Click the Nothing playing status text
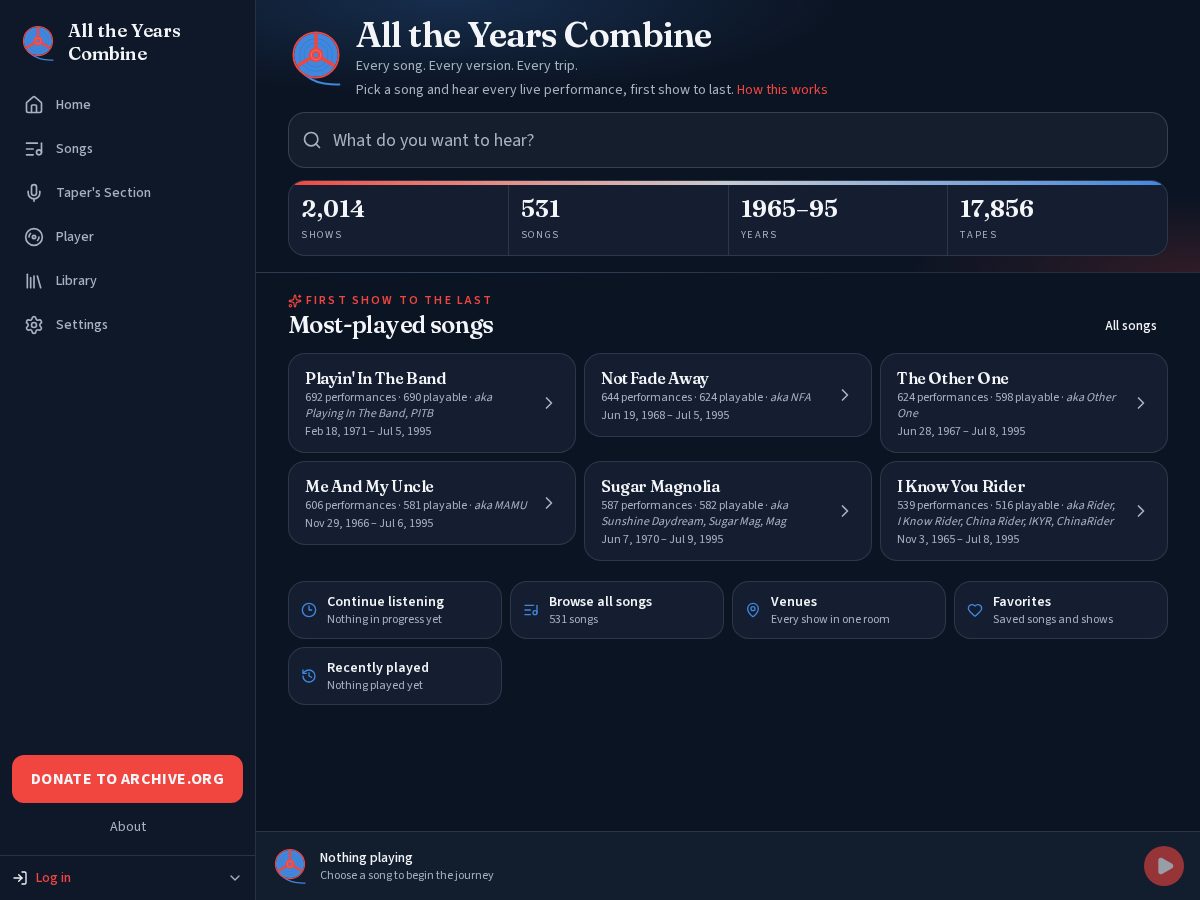The image size is (1200, 900). (x=366, y=857)
